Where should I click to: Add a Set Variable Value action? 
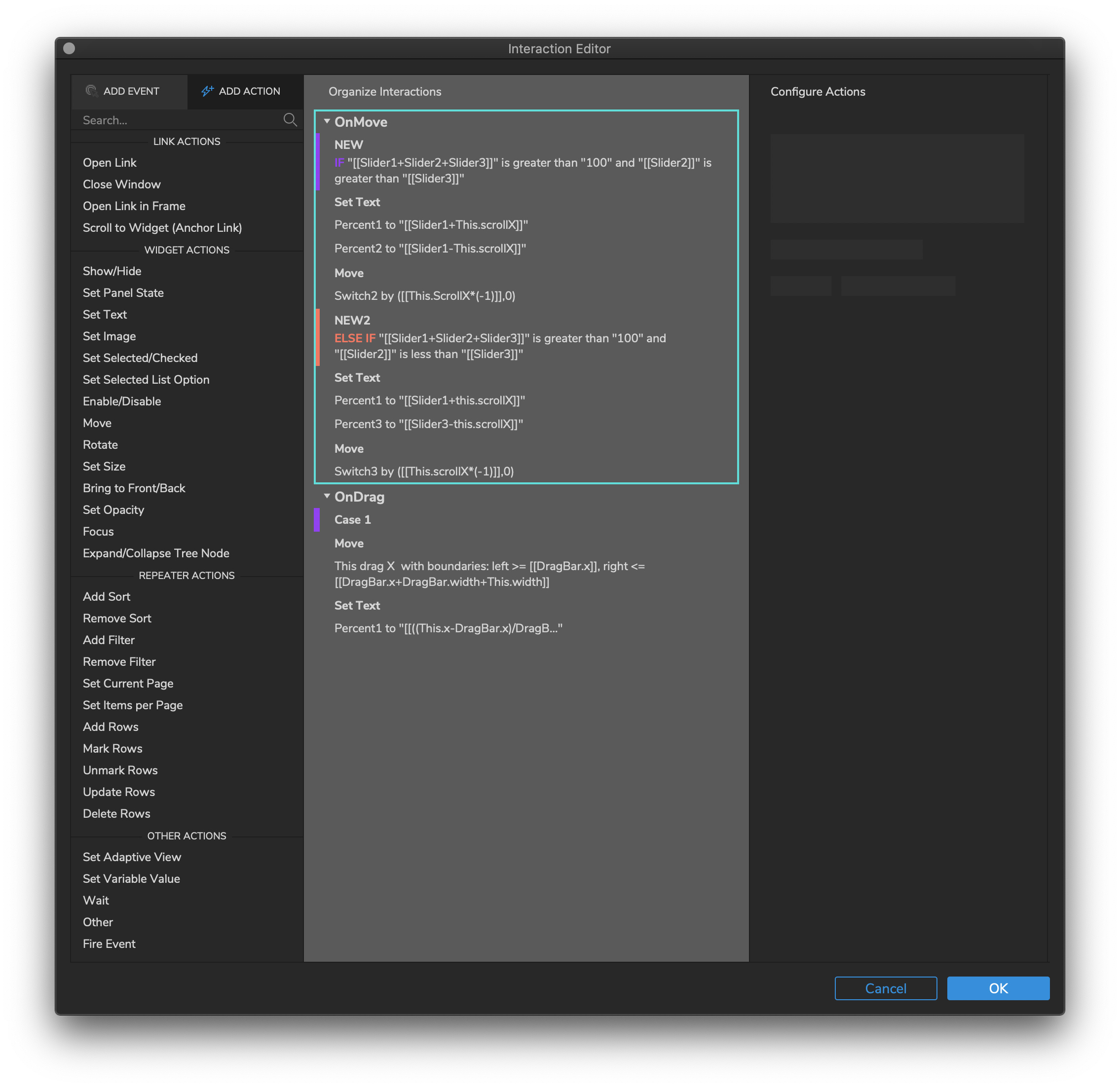131,878
